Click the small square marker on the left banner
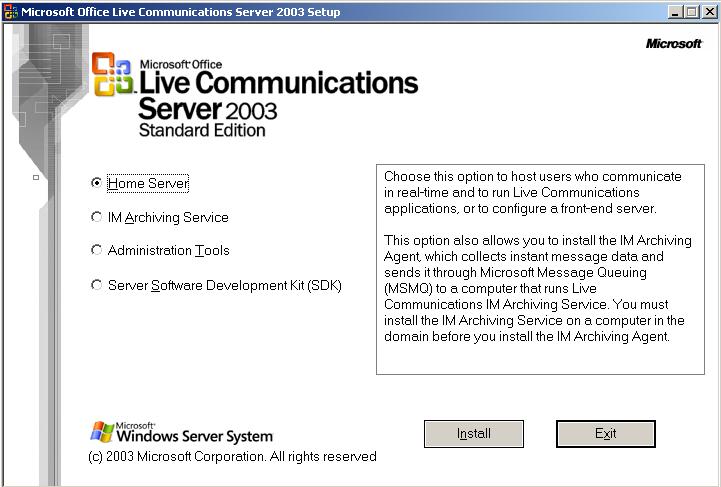This screenshot has width=721, height=487. 36,178
